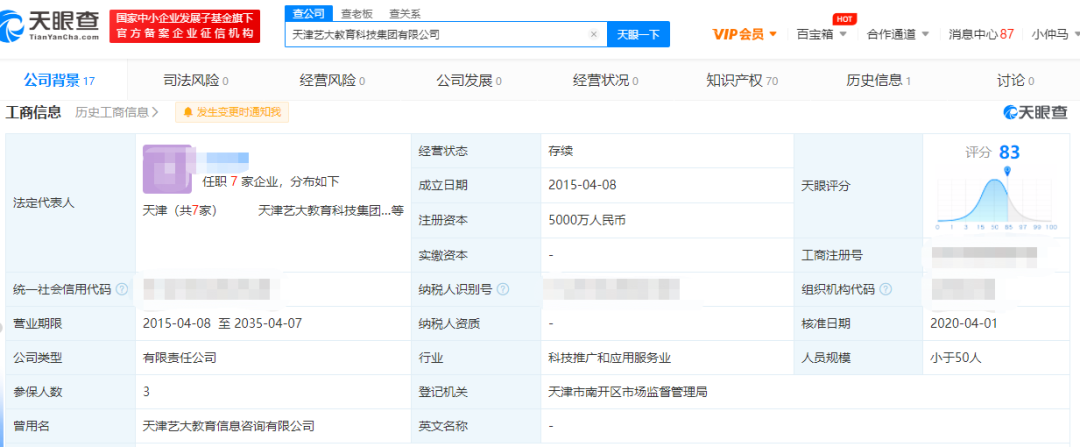Click the score value 83
The image size is (1080, 447).
[1009, 152]
